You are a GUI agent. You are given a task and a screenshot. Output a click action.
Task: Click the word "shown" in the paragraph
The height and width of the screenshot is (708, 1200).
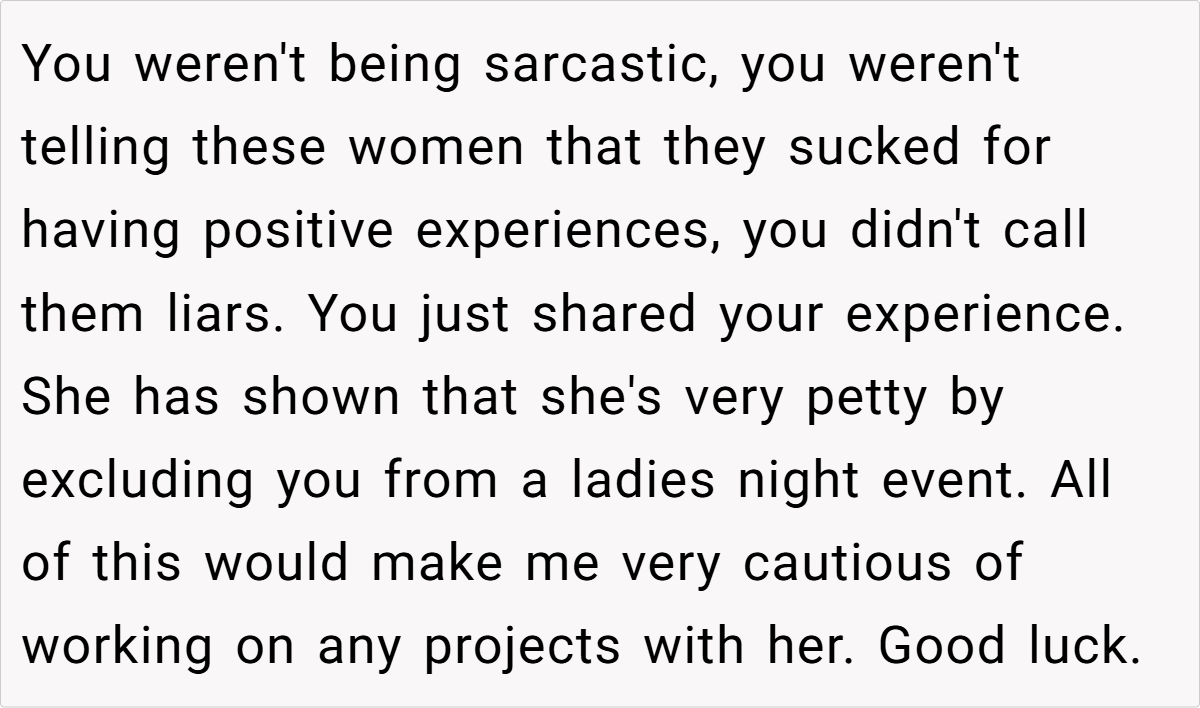[x=321, y=398]
